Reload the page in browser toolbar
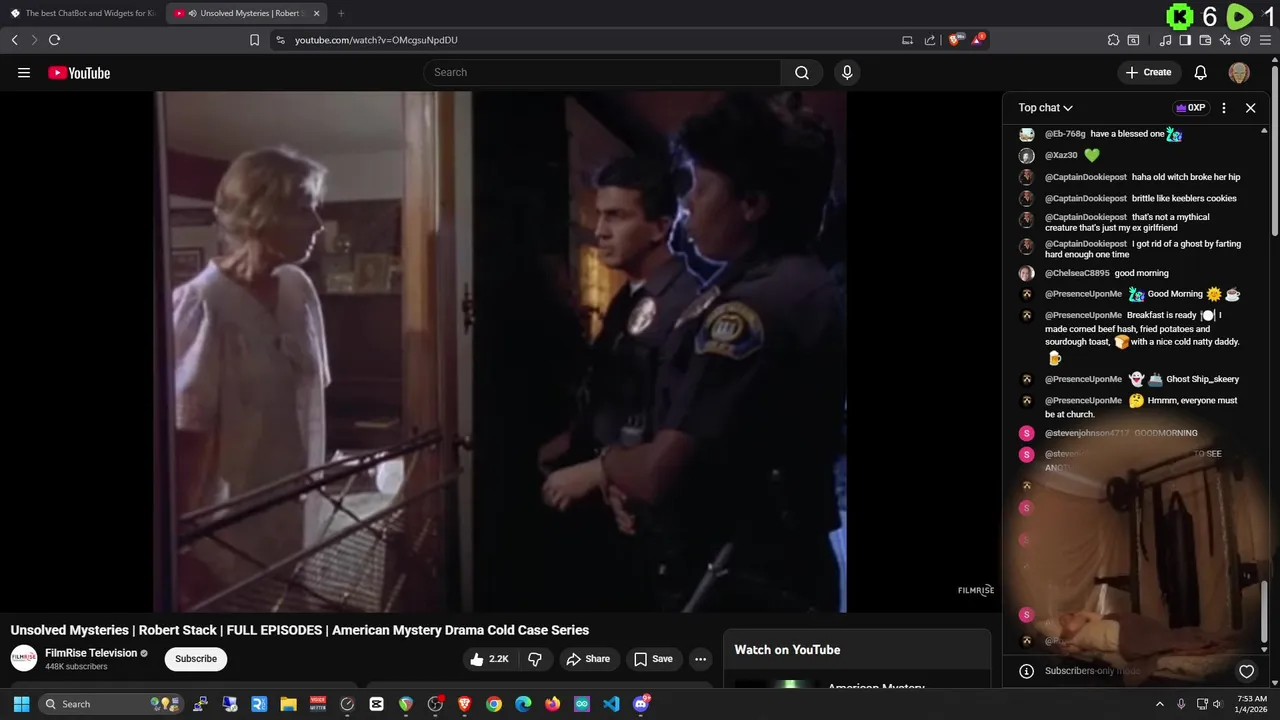The image size is (1280, 720). (x=54, y=40)
